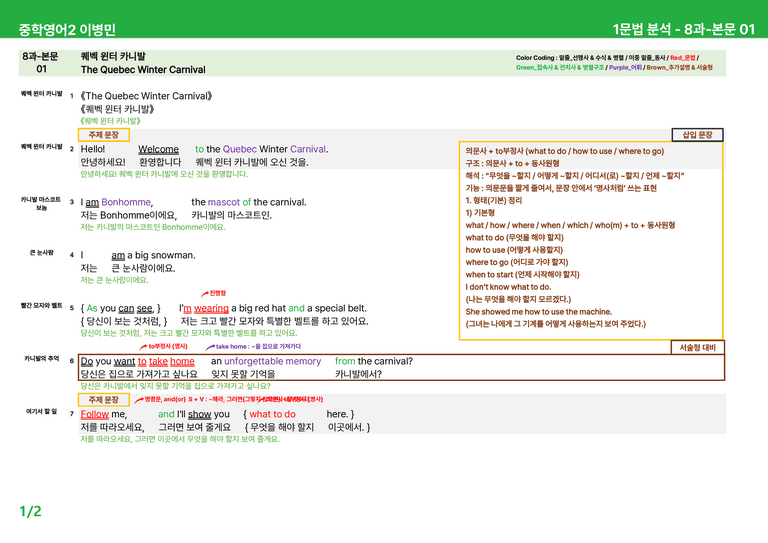This screenshot has height=543, width=768.
Task: Click the underlined word "Welcome"
Action: pyautogui.click(x=158, y=149)
